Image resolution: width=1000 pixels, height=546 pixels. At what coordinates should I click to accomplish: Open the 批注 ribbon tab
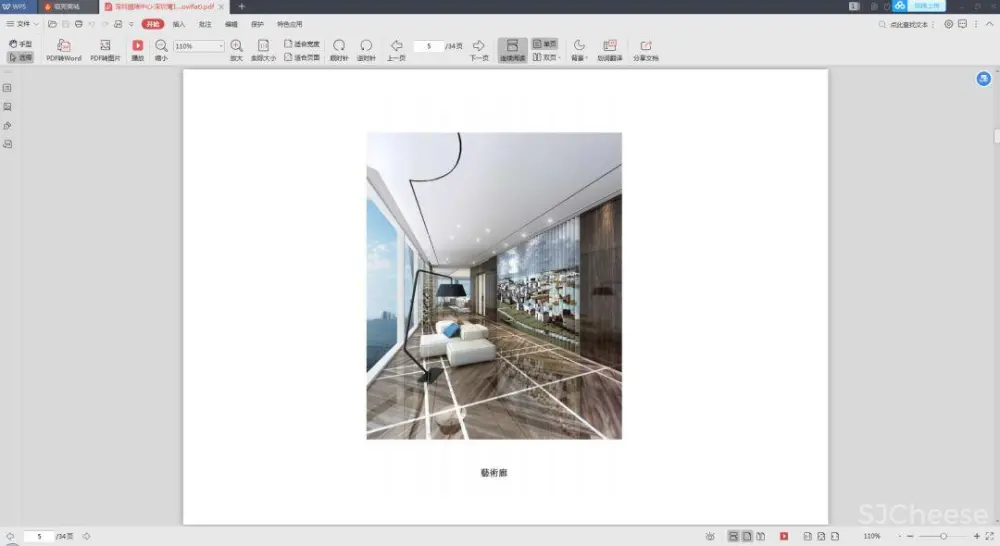(x=205, y=24)
